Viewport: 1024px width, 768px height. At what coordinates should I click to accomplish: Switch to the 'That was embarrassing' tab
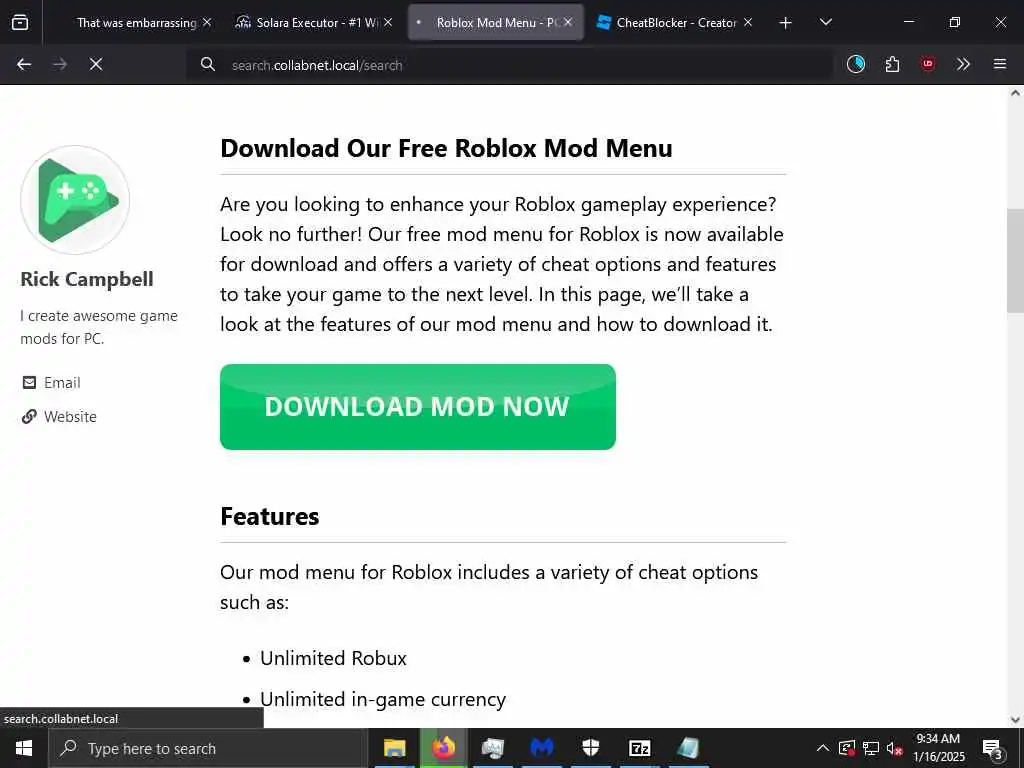pos(136,22)
